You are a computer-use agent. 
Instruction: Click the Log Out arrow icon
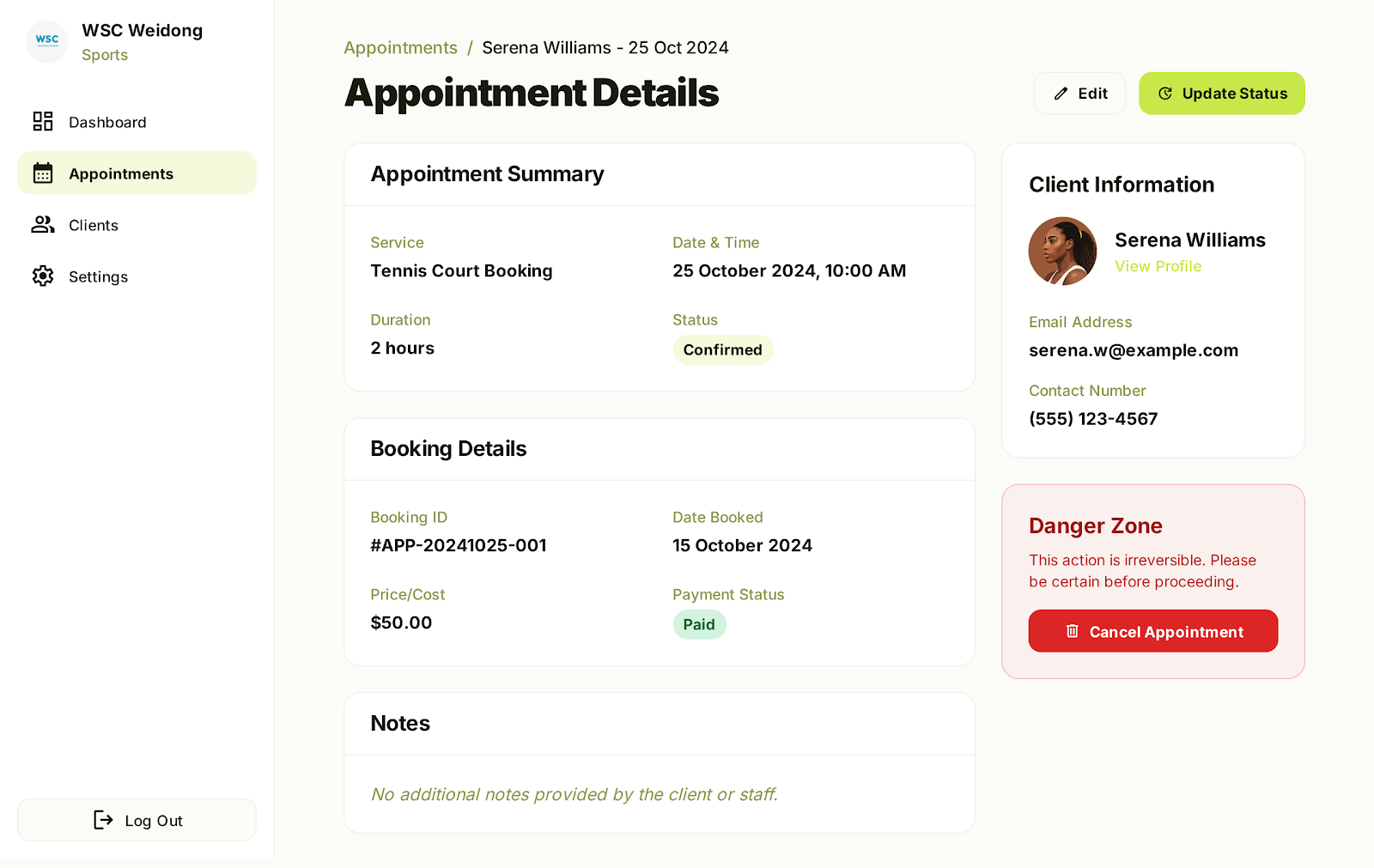[103, 820]
